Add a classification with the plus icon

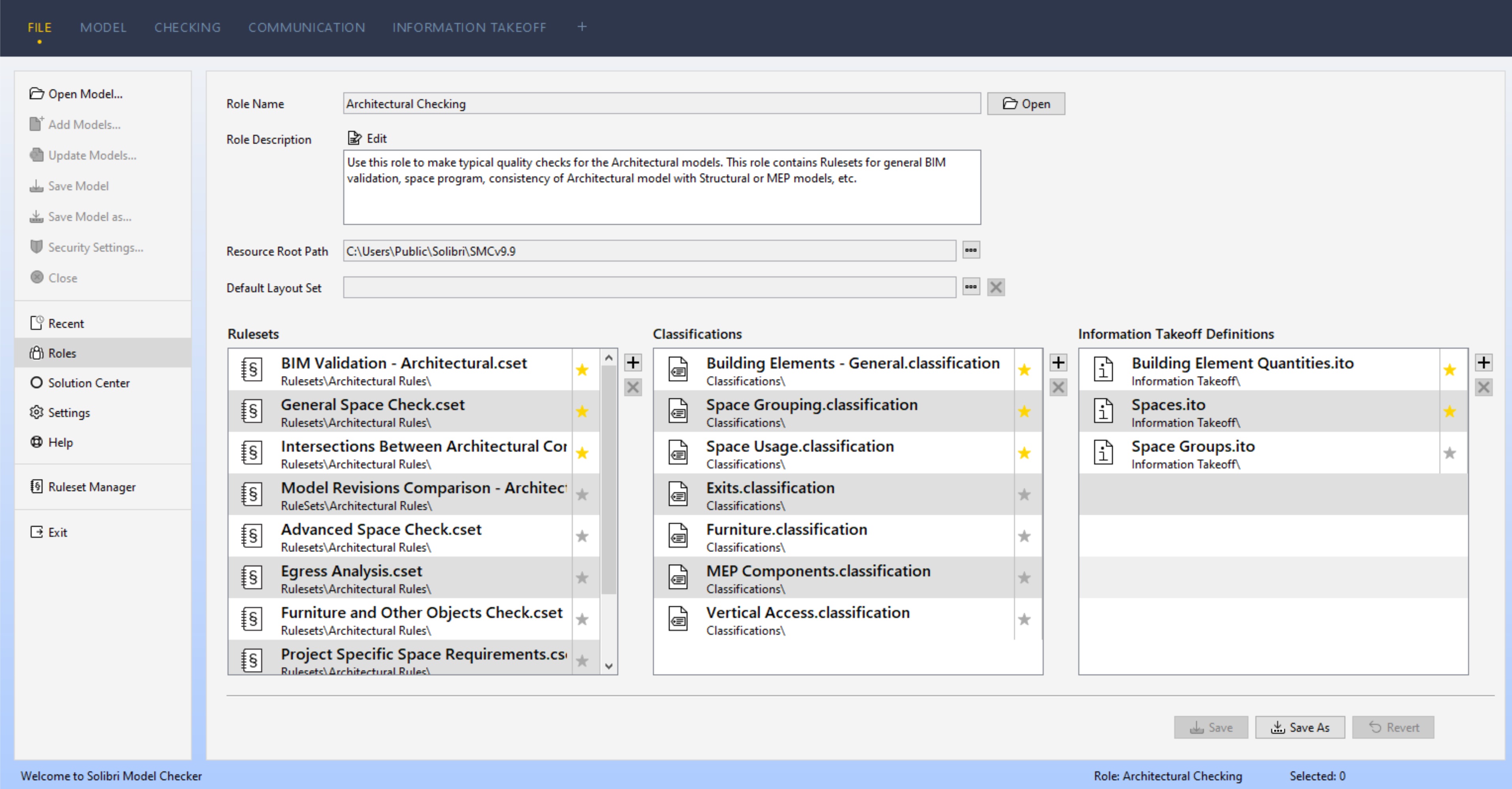[x=1058, y=363]
